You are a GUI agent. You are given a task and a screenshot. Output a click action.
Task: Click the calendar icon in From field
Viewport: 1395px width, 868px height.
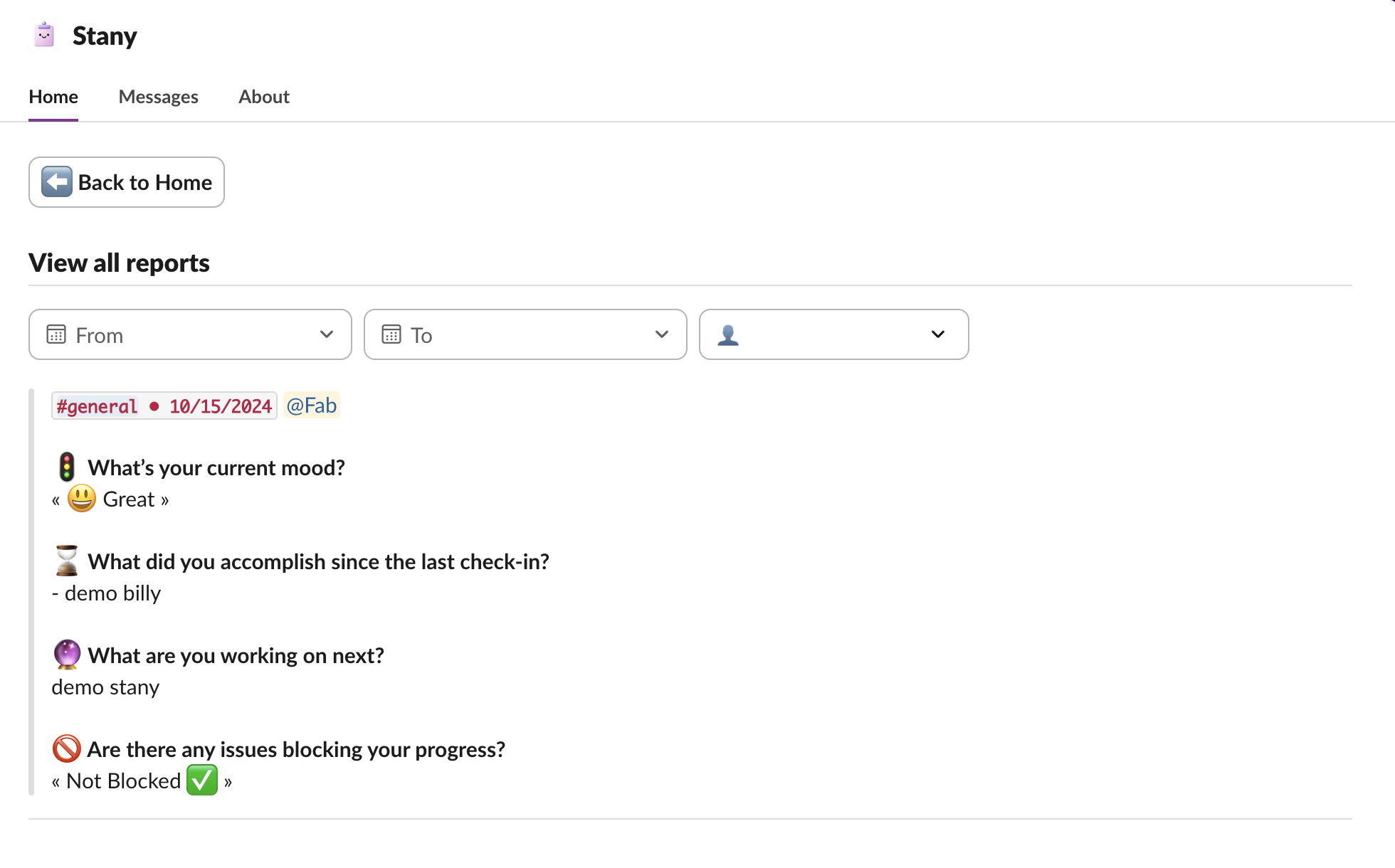click(x=56, y=334)
